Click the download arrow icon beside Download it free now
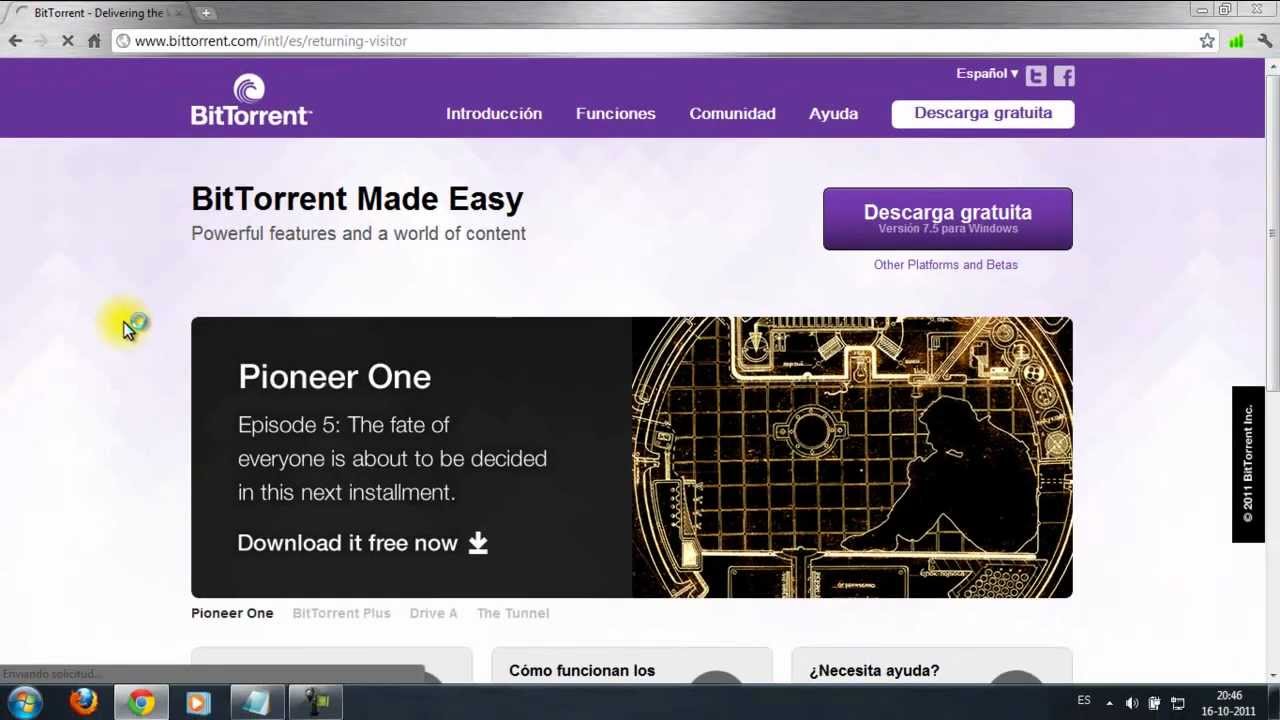This screenshot has height=720, width=1280. point(478,543)
